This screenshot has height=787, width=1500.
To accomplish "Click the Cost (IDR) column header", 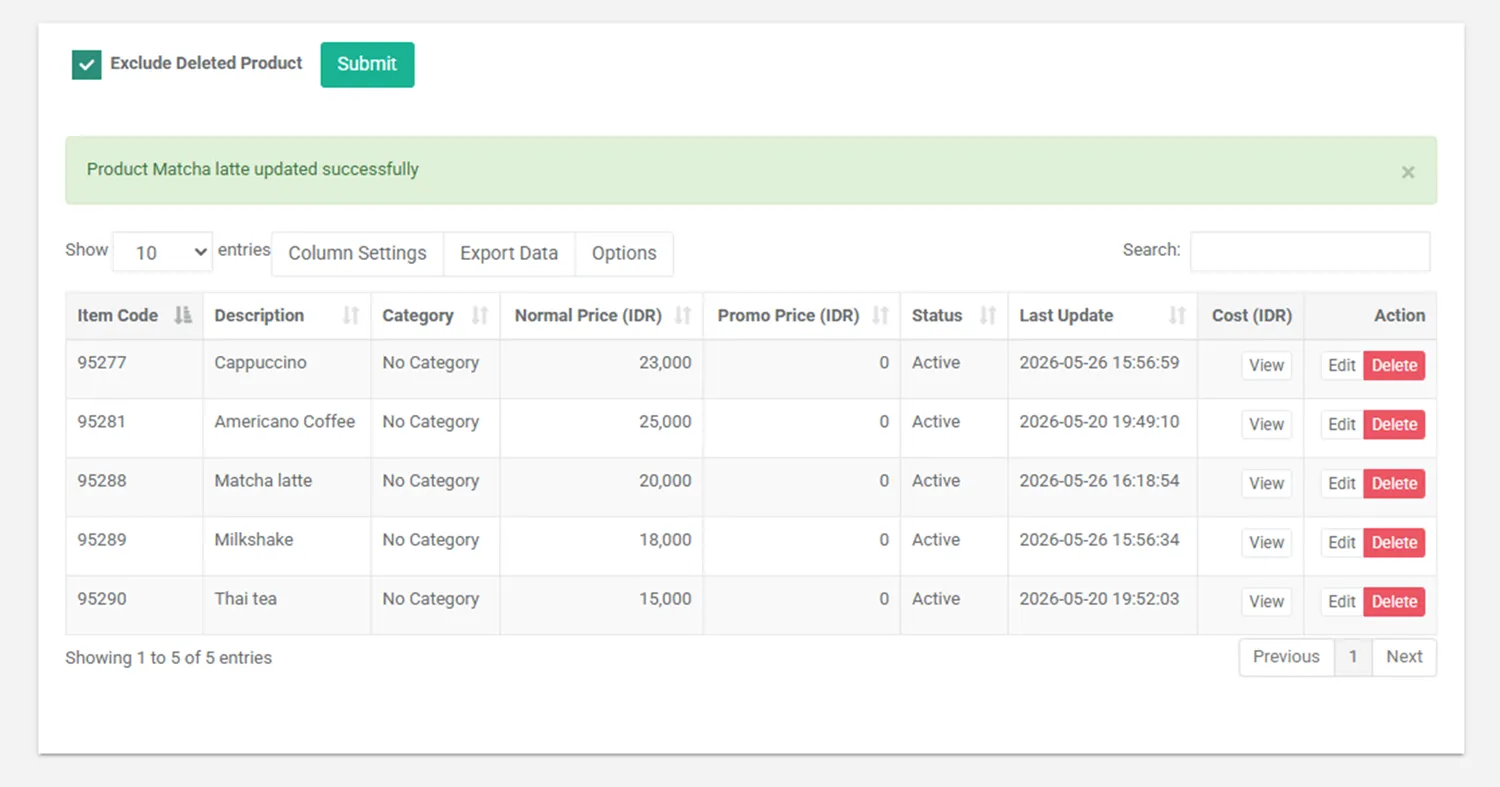I will pos(1251,316).
